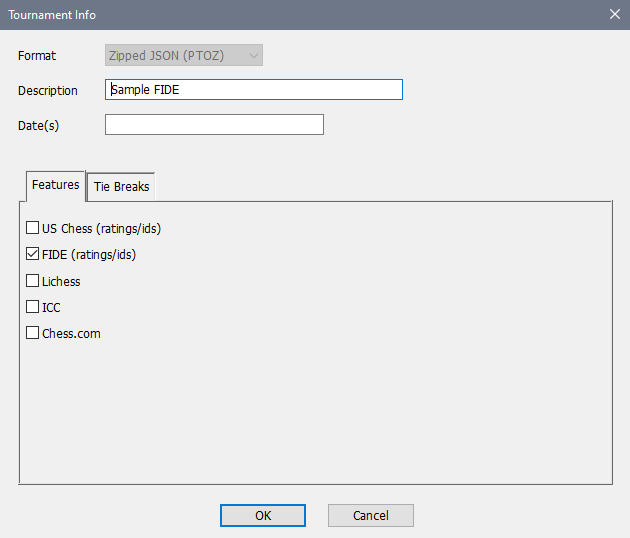Open the Zipped JSON (PTOZ) format dropdown

point(183,56)
